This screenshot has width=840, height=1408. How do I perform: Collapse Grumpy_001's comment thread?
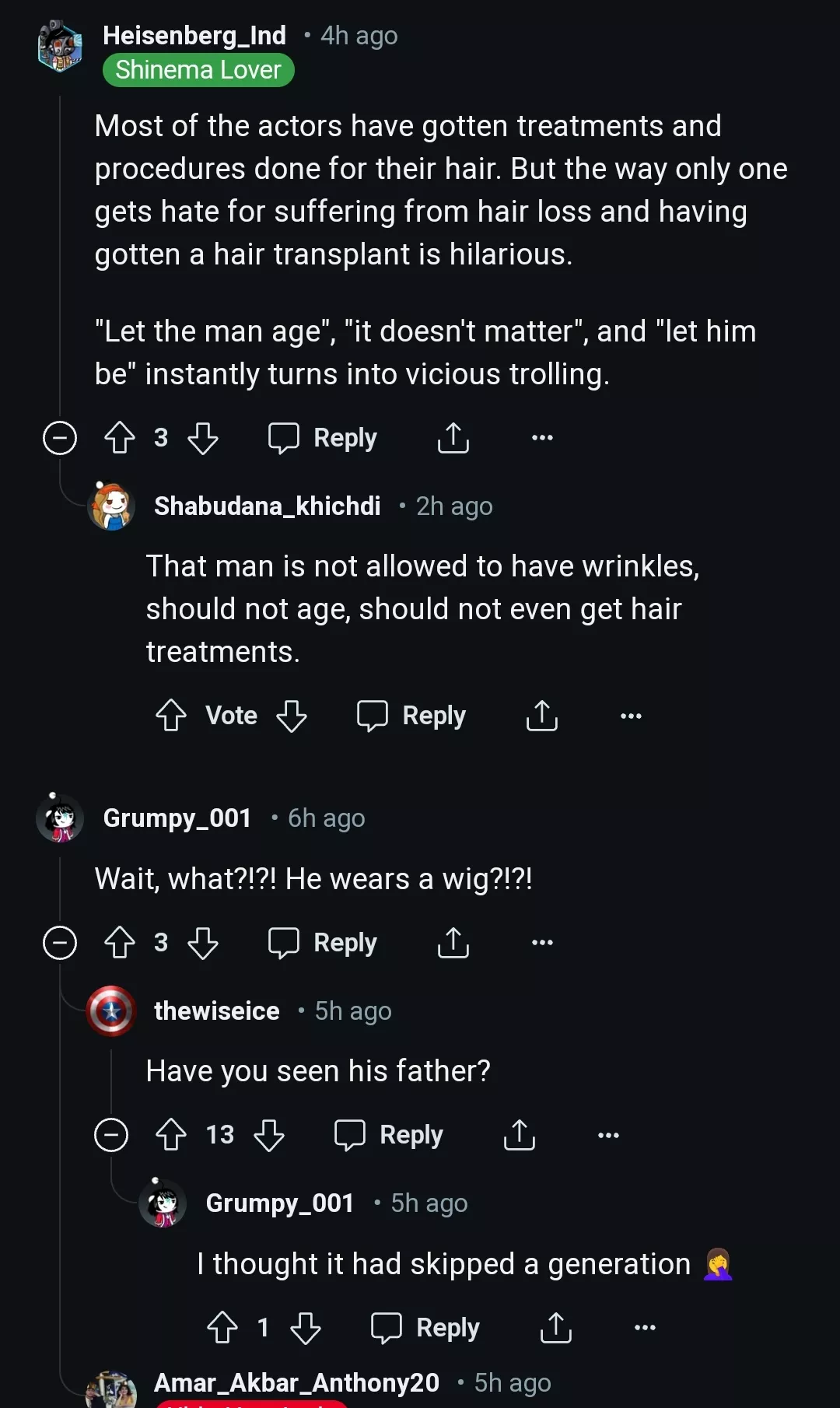pos(60,942)
